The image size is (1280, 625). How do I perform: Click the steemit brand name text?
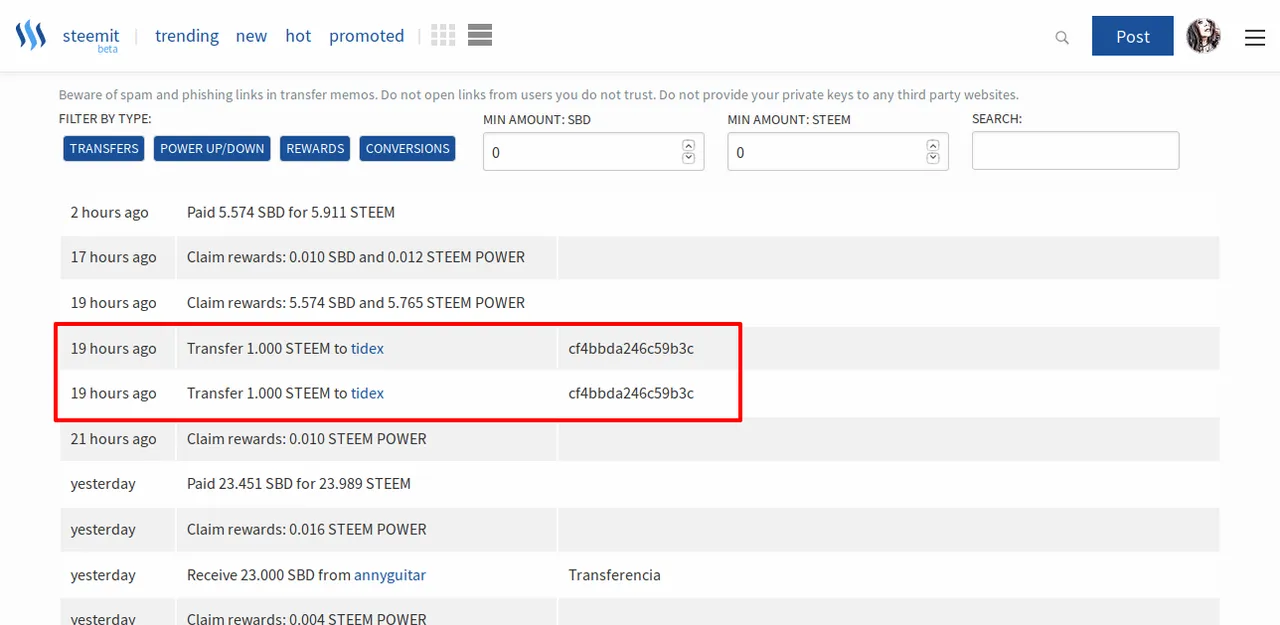pyautogui.click(x=91, y=35)
